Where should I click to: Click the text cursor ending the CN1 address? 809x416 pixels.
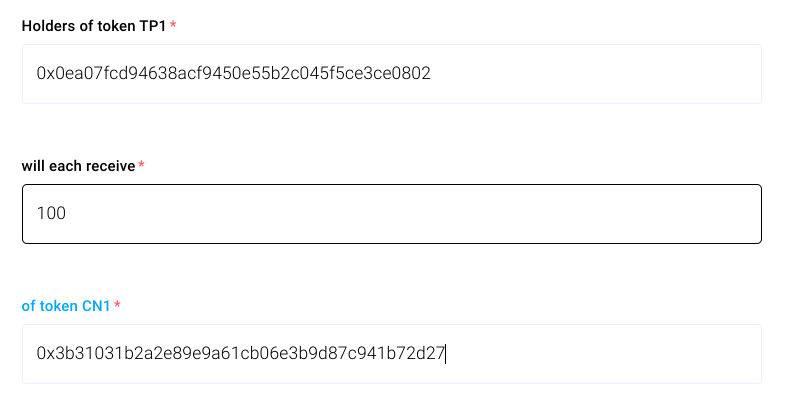pos(447,353)
